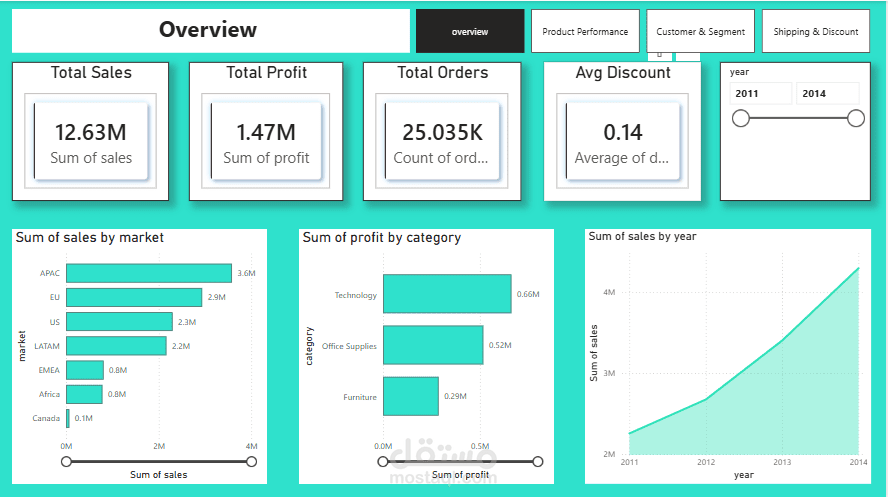Click the Sum of profit by category title
The width and height of the screenshot is (888, 497).
[382, 237]
